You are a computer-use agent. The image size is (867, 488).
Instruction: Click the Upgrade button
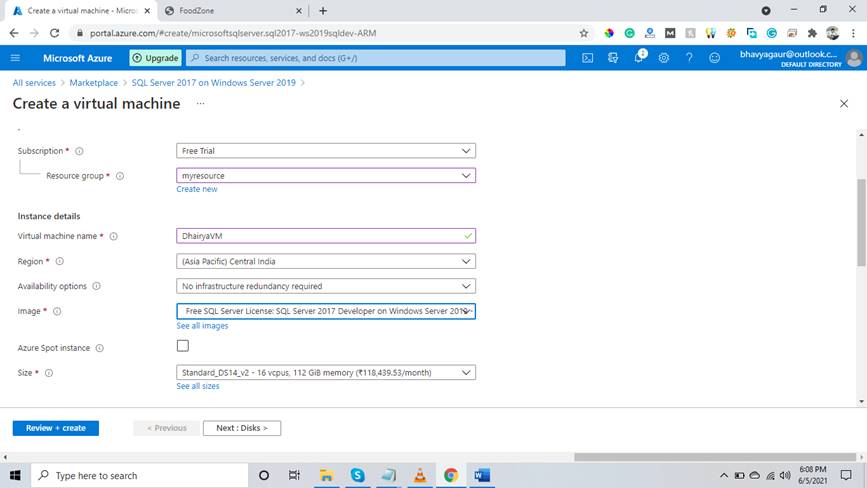point(155,58)
